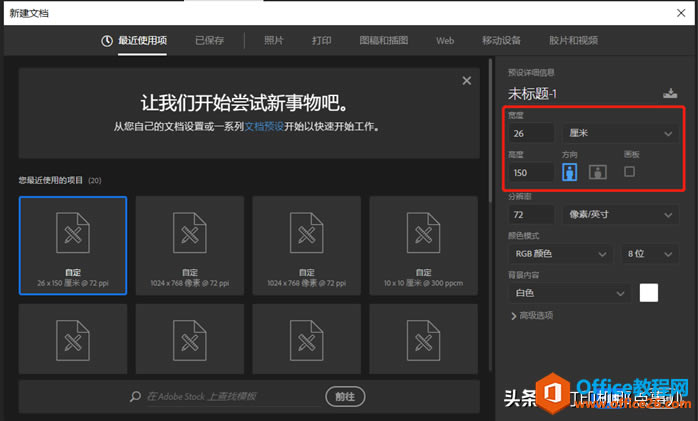Viewport: 698px width, 421px height.
Task: Open the 像素/英寸 resolution unit dropdown
Action: [621, 215]
